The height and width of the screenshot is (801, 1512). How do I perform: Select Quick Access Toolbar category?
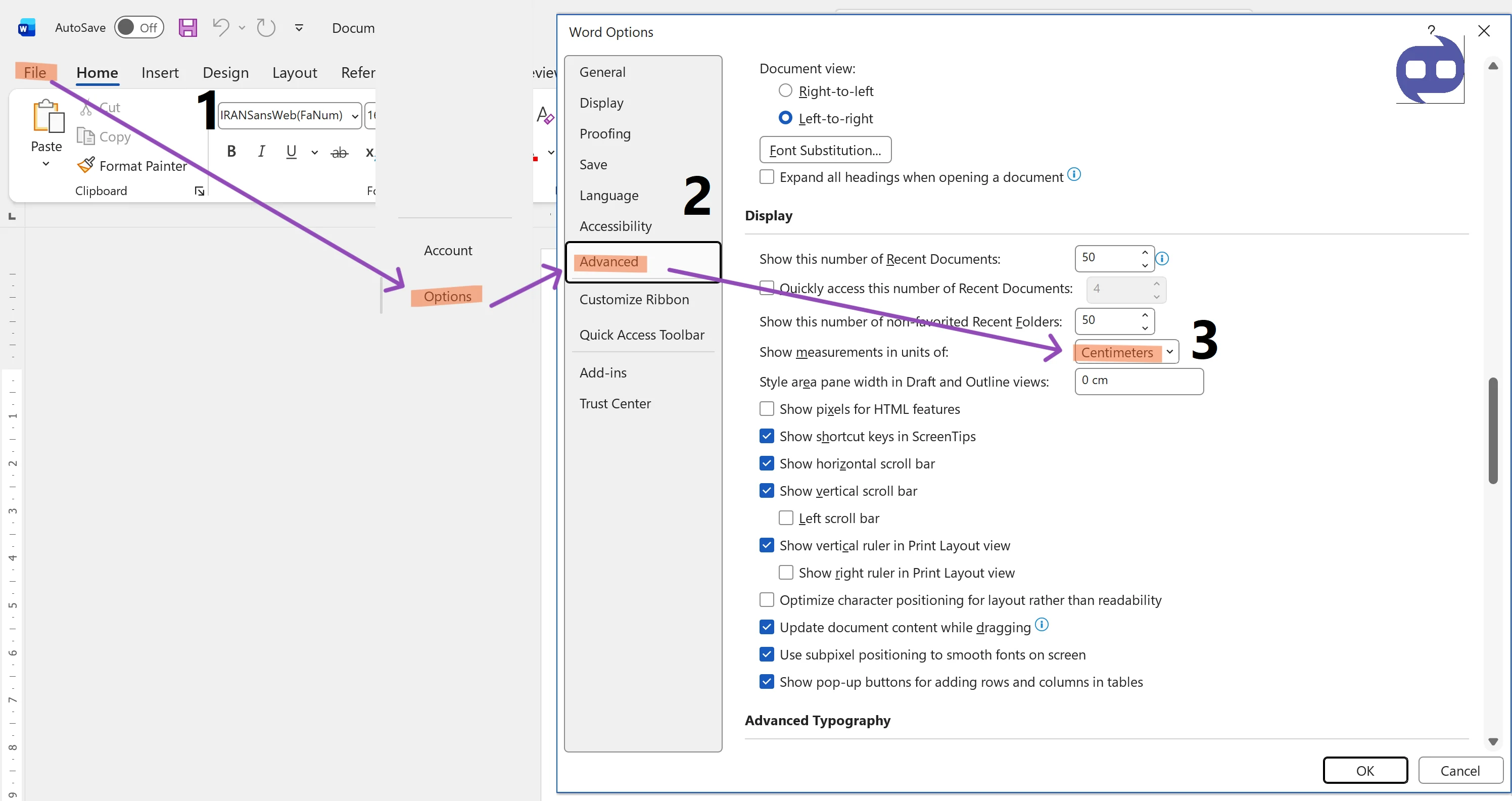pyautogui.click(x=643, y=335)
